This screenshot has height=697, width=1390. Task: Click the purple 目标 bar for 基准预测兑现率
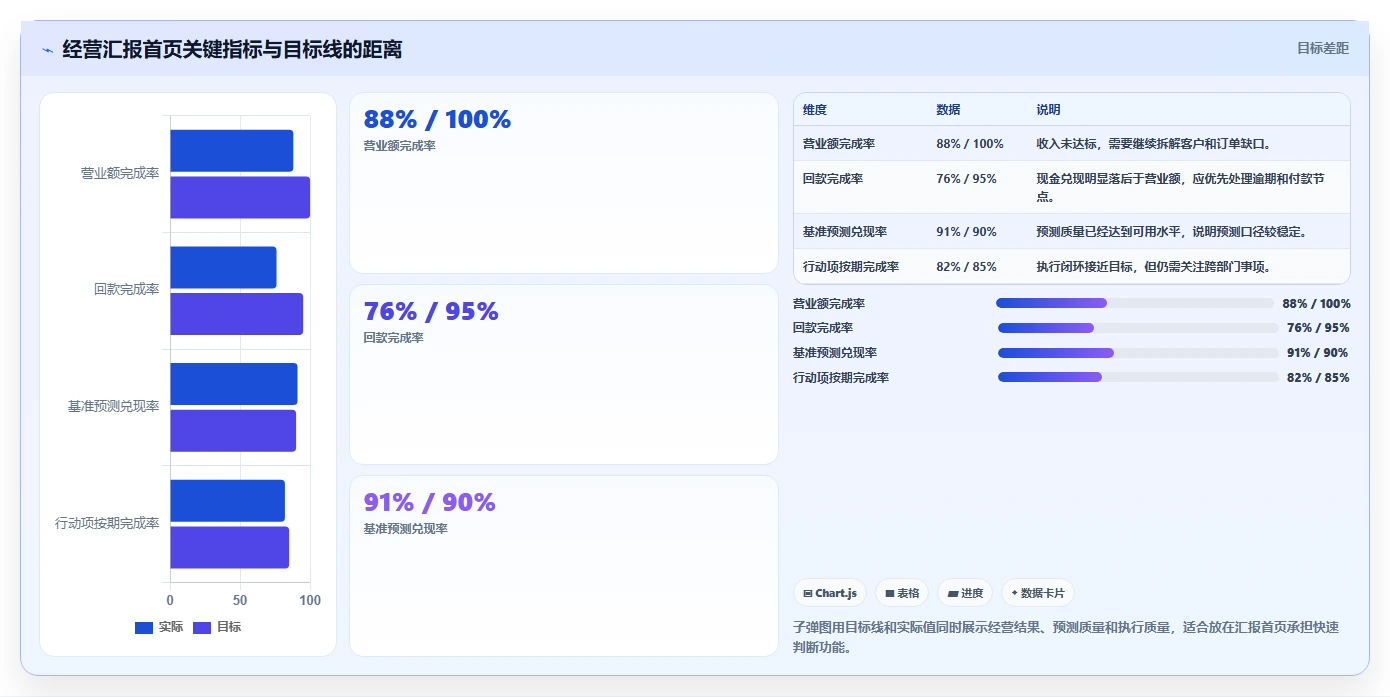tap(233, 430)
